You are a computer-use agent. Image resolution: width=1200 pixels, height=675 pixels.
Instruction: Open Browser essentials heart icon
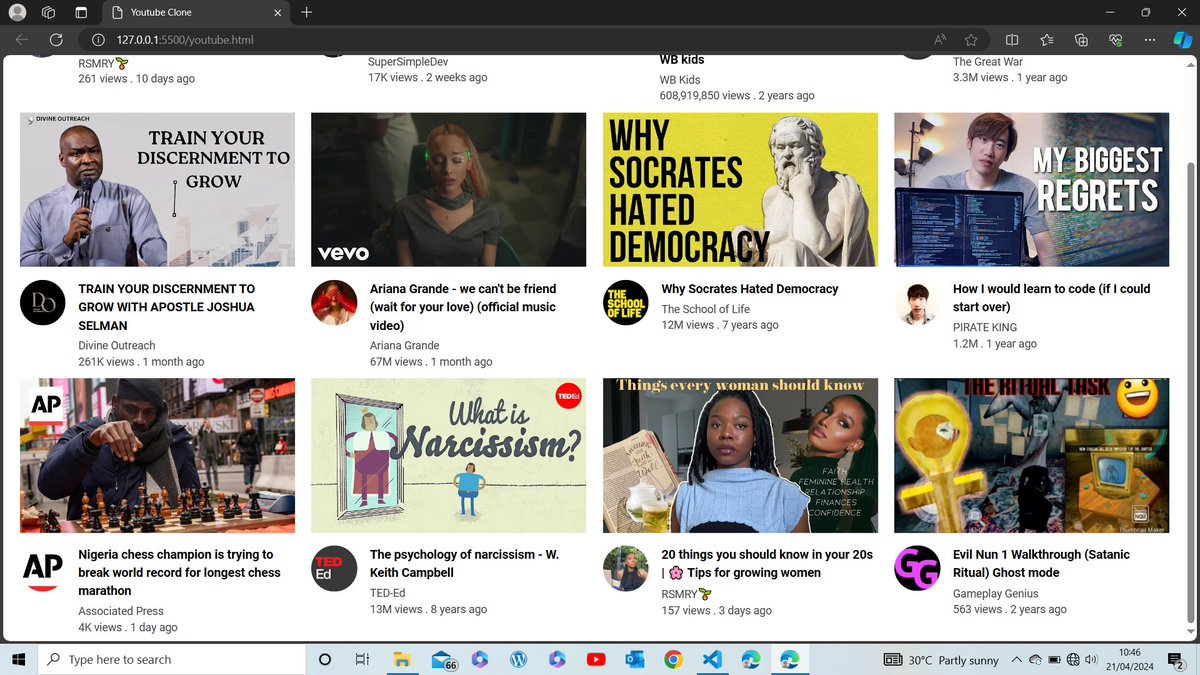pos(1115,40)
